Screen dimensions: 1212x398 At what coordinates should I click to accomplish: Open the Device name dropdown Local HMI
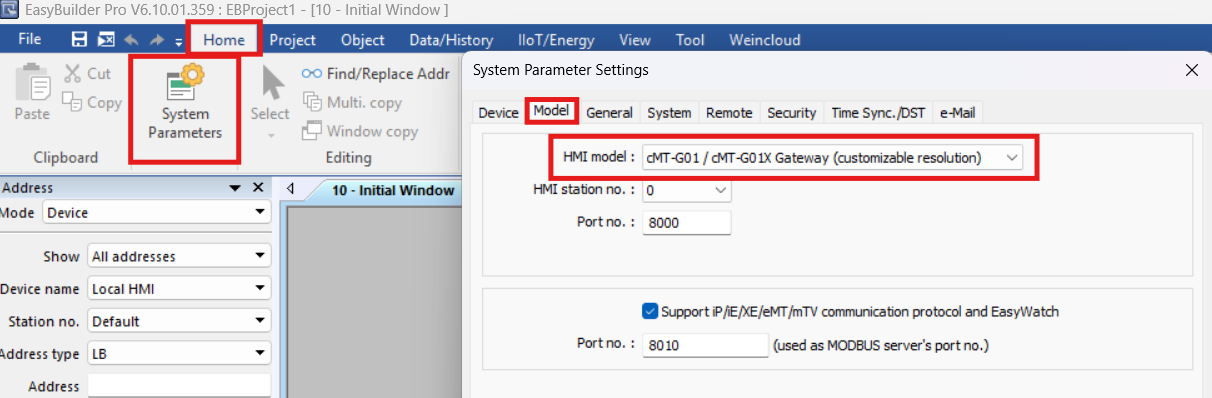pos(179,289)
